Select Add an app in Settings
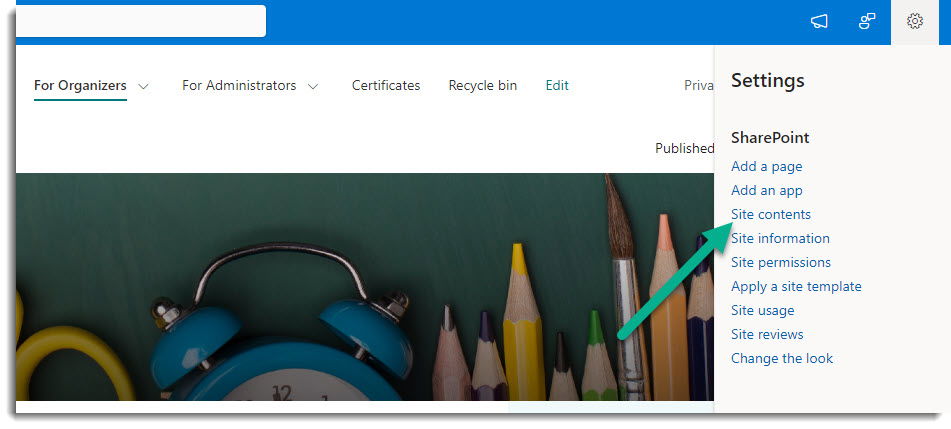 (767, 191)
